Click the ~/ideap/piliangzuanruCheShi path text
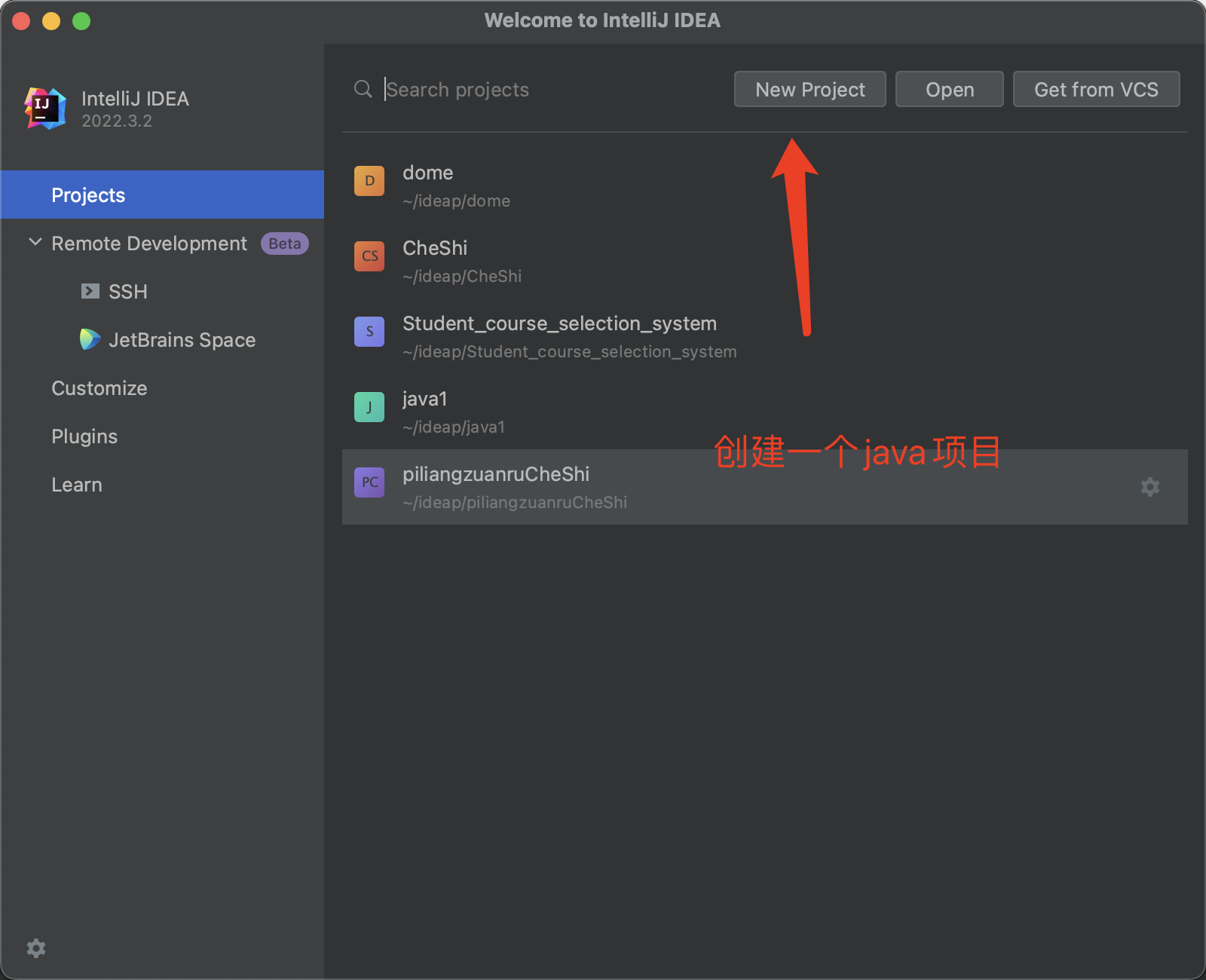 (x=515, y=503)
